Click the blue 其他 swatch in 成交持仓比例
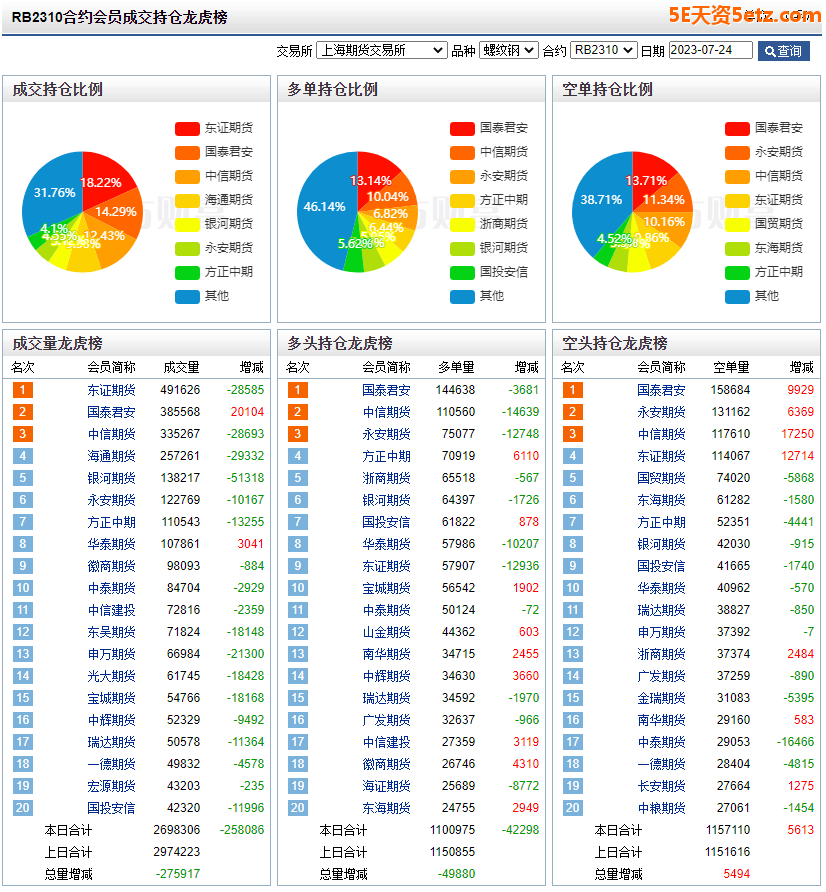This screenshot has width=826, height=892. [187, 296]
